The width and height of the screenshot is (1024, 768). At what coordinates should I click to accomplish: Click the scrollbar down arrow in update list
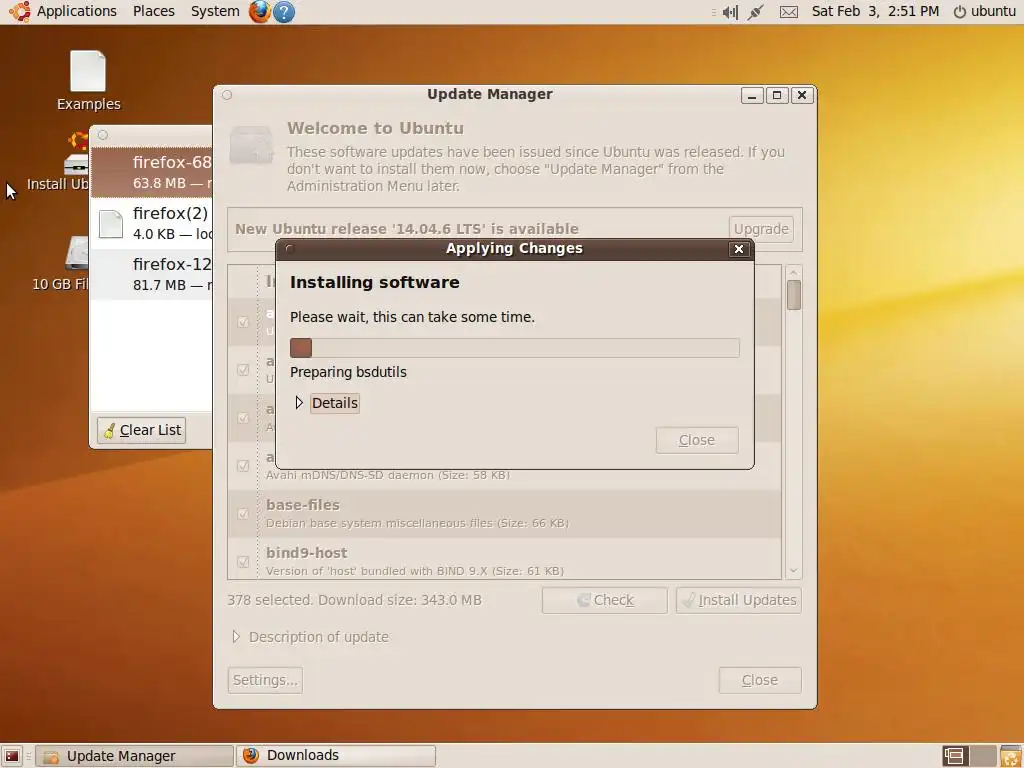point(793,571)
